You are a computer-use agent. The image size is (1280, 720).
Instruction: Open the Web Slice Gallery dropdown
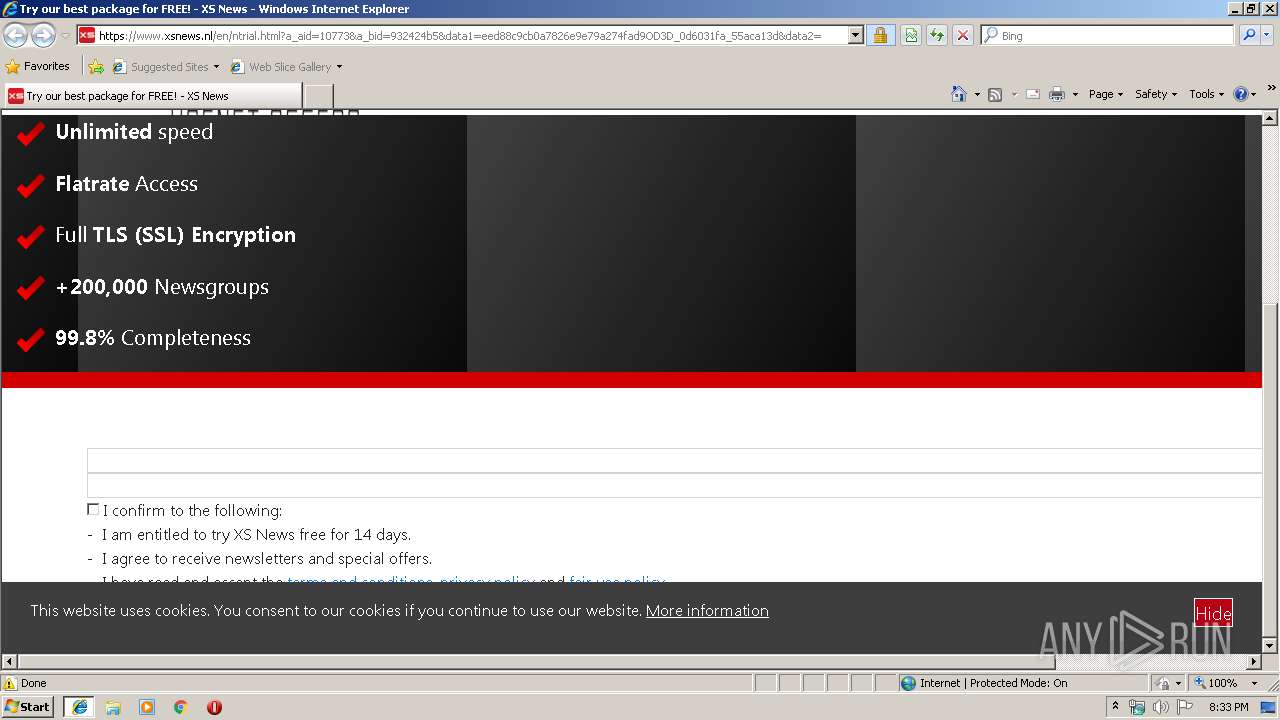(287, 67)
